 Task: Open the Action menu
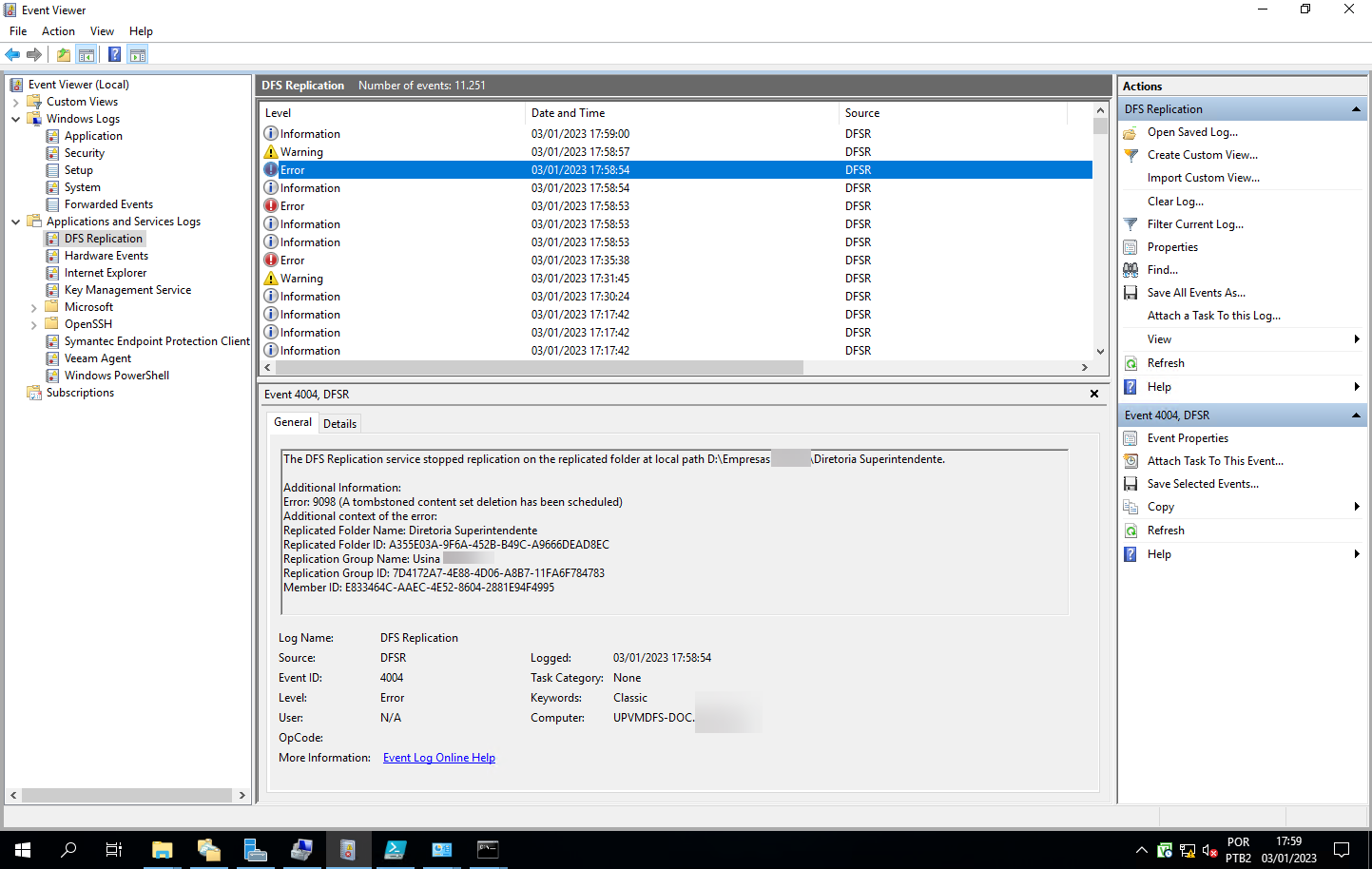coord(58,30)
